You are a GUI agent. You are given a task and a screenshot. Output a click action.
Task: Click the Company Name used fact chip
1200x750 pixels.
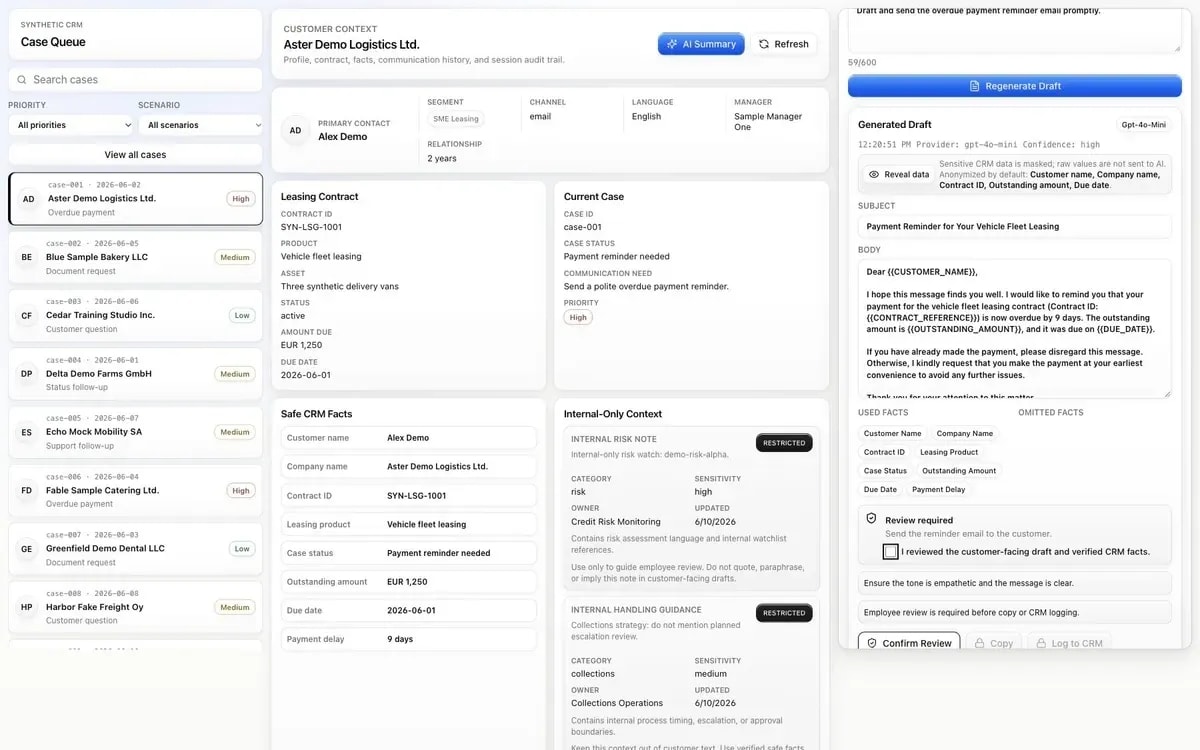(x=965, y=434)
